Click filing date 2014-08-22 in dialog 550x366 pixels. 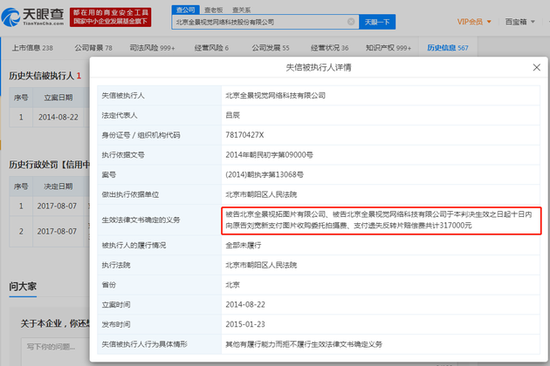[x=245, y=305]
